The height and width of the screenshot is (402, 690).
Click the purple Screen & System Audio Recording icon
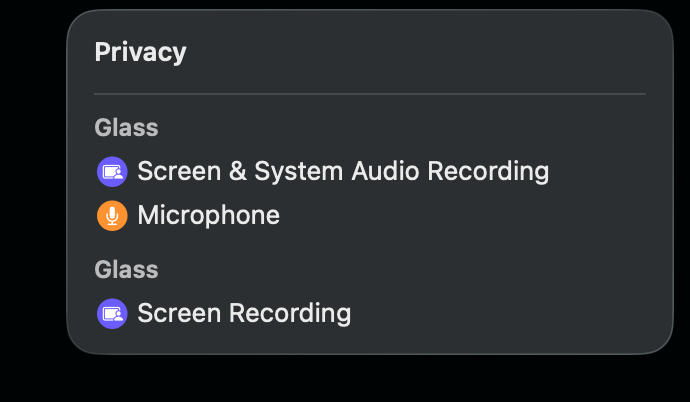pos(112,172)
